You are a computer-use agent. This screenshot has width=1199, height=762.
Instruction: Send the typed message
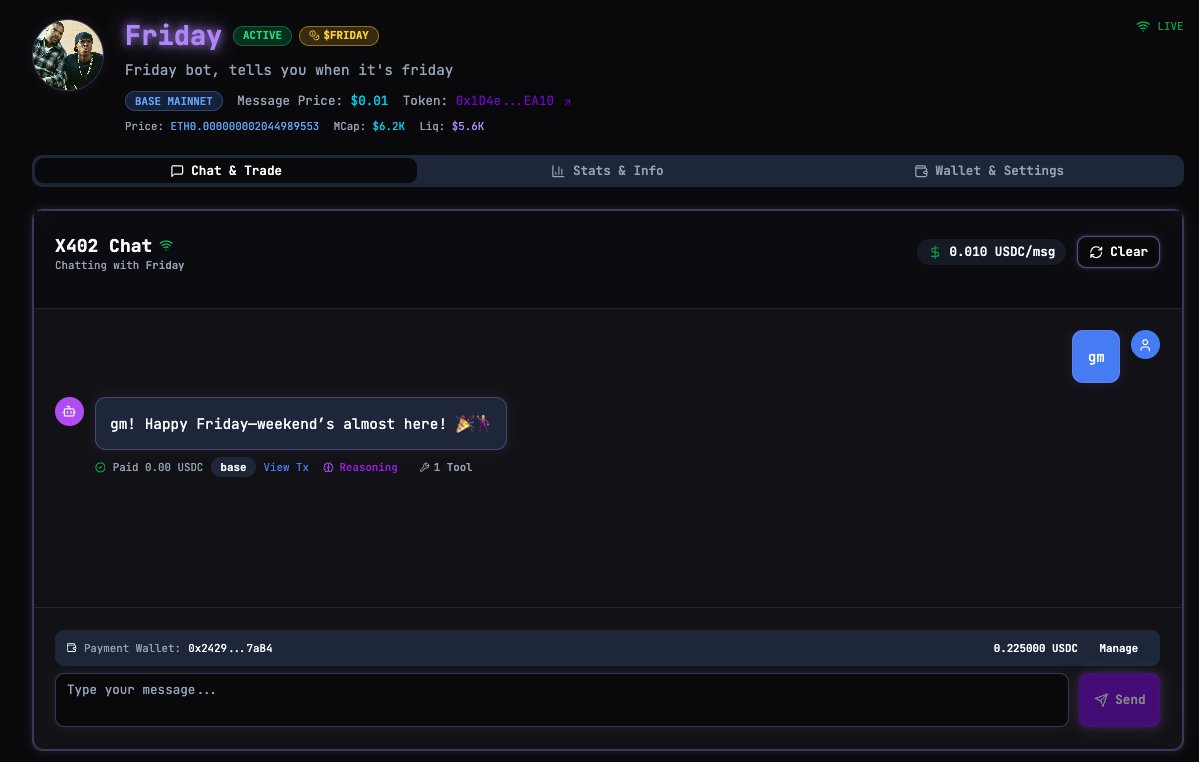coord(1119,699)
